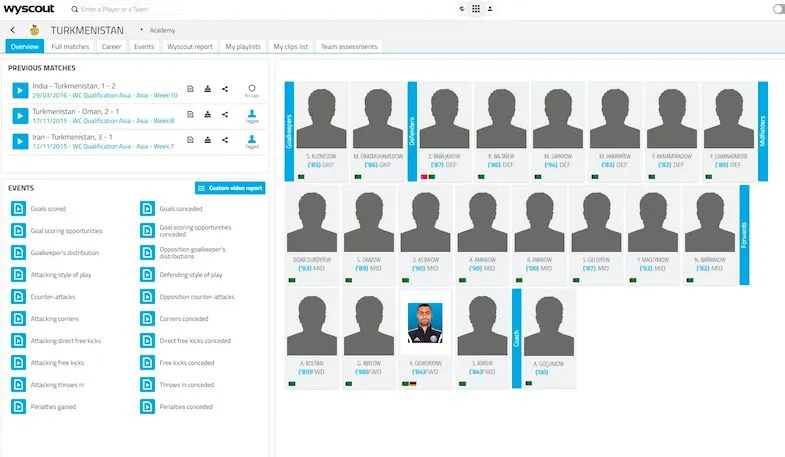The width and height of the screenshot is (785, 457).
Task: Open the Turkmenistan – Oman, 2 - 1 match link
Action: tap(76, 112)
